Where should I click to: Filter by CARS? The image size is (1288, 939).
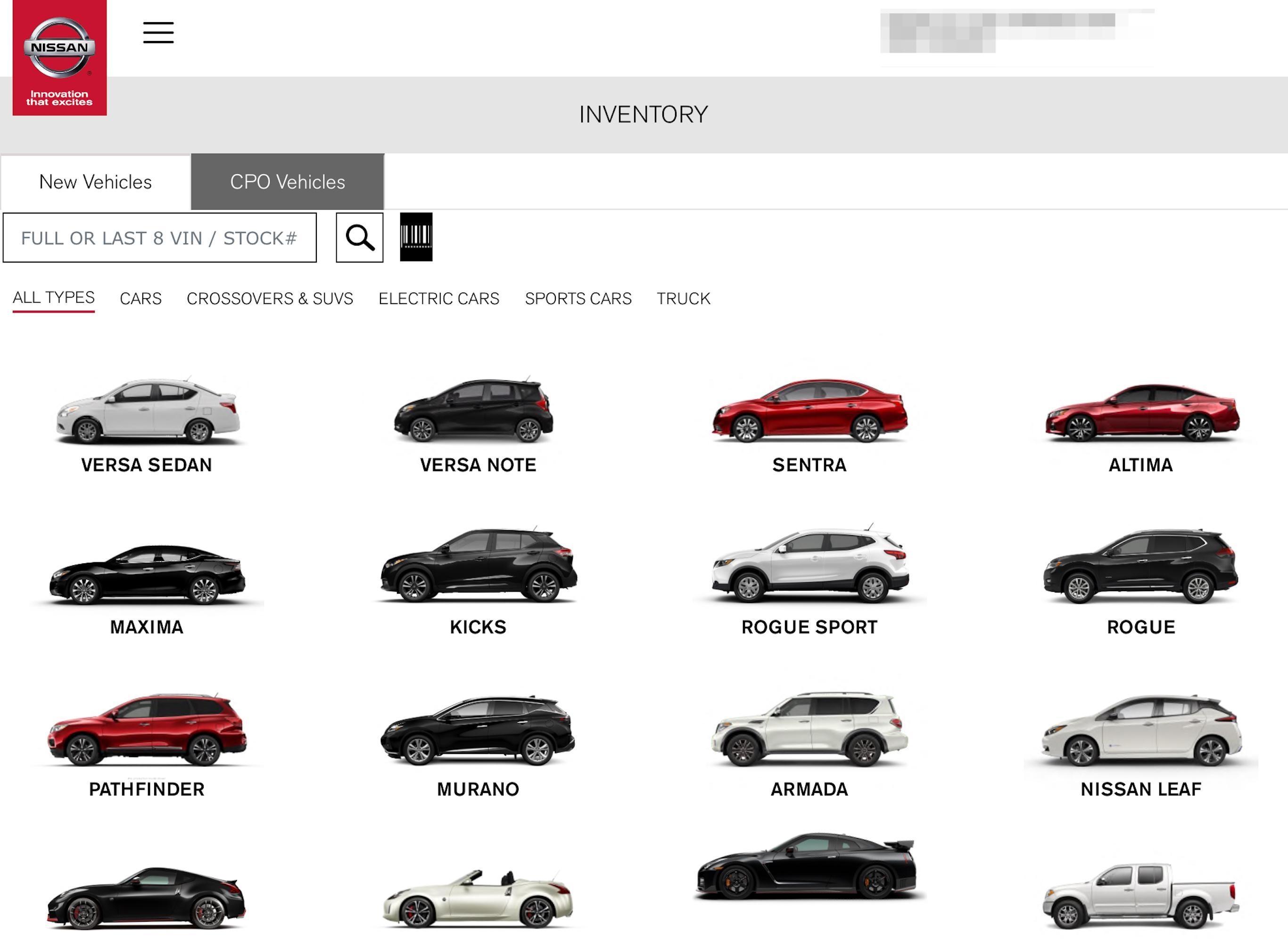tap(140, 298)
